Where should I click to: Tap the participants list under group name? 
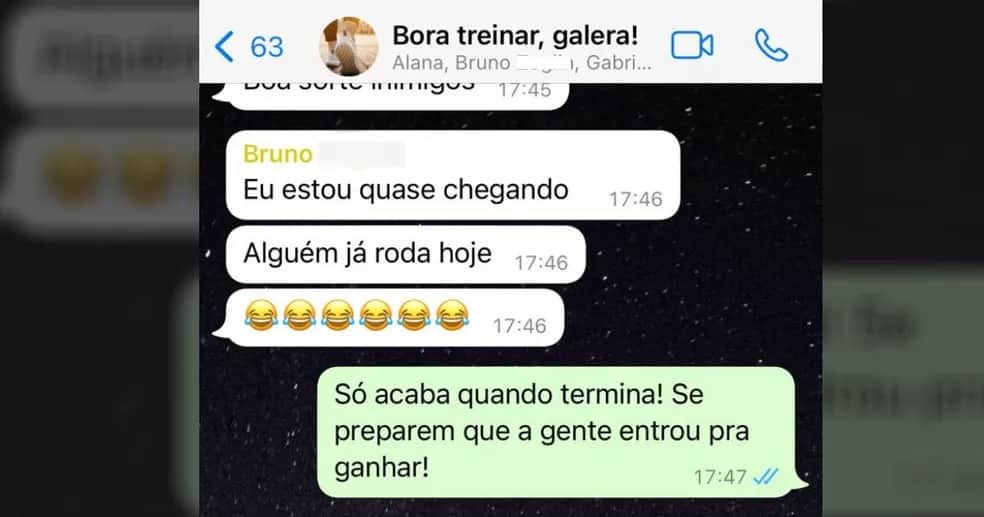[522, 63]
